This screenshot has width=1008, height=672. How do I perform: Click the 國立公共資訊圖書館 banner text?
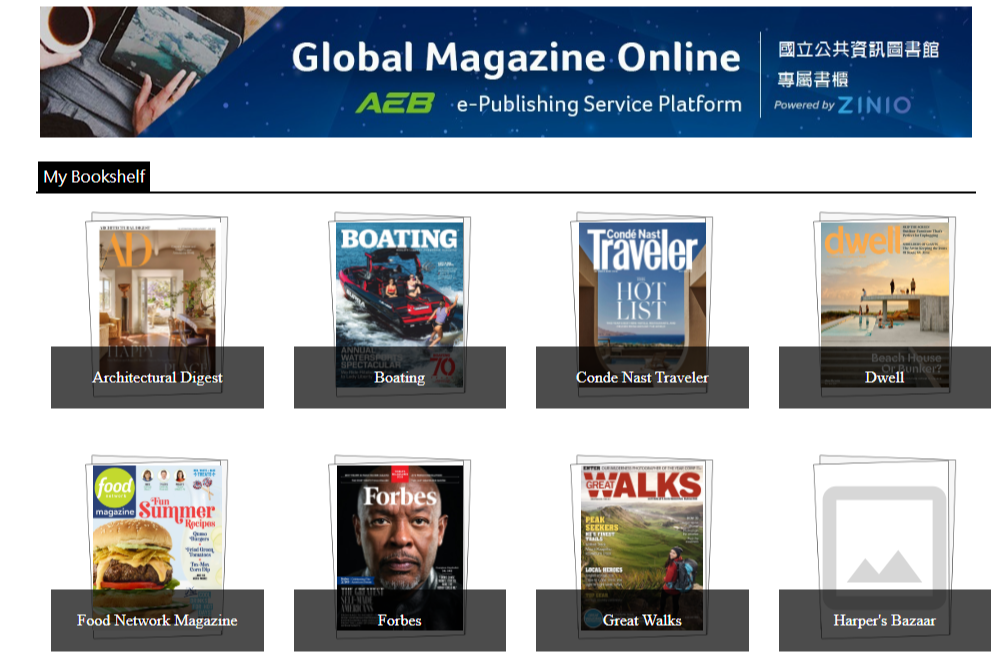click(x=858, y=50)
